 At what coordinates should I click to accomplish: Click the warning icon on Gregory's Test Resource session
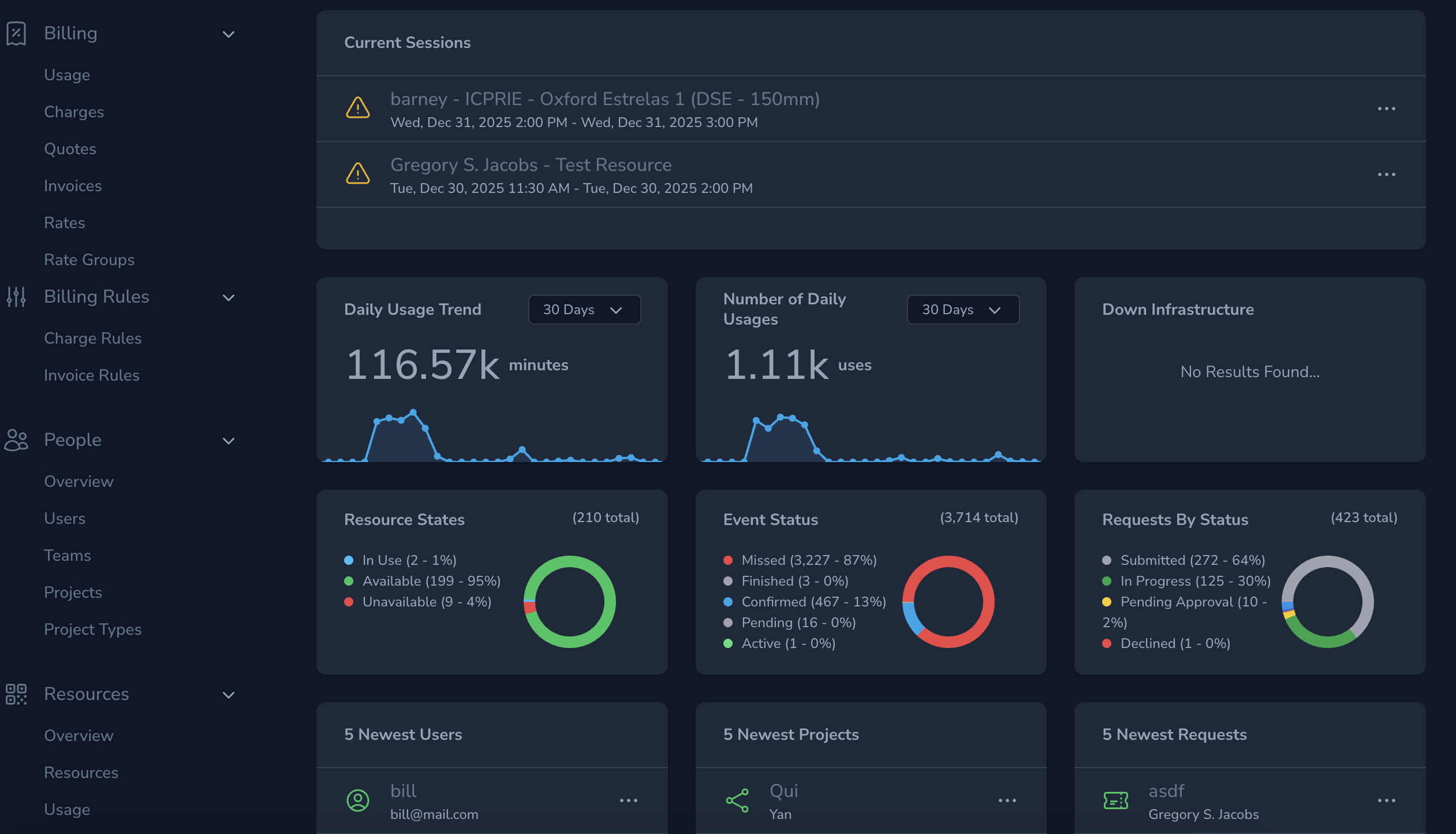[357, 174]
